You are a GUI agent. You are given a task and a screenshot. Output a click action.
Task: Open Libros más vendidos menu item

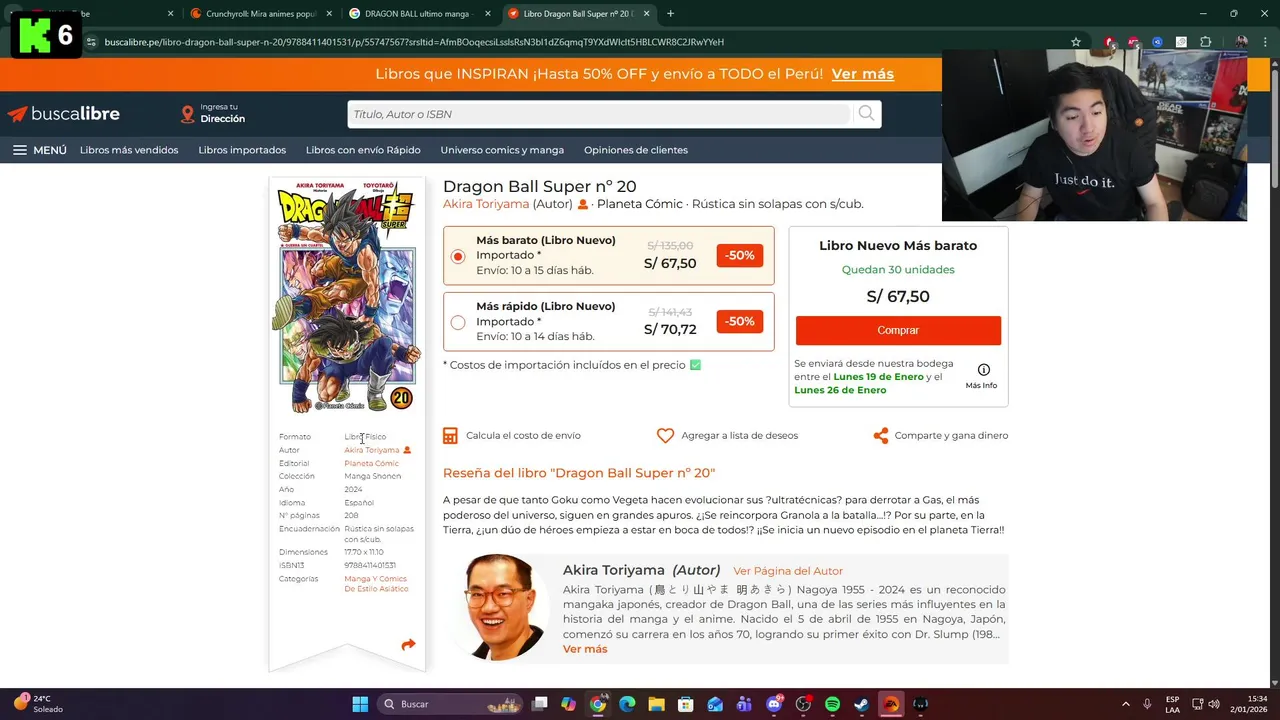pos(129,150)
